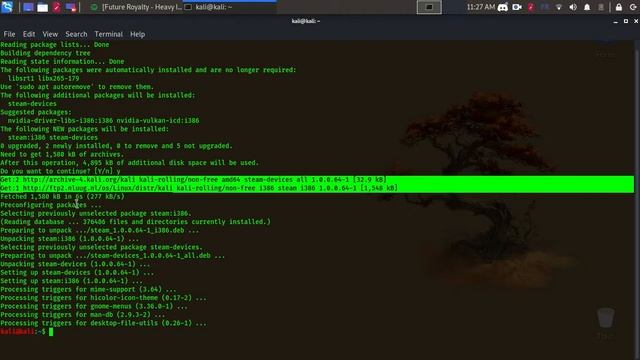Click the terminal vertical scrollbar
This screenshot has width=640, height=360.
pyautogui.click(x=637, y=200)
